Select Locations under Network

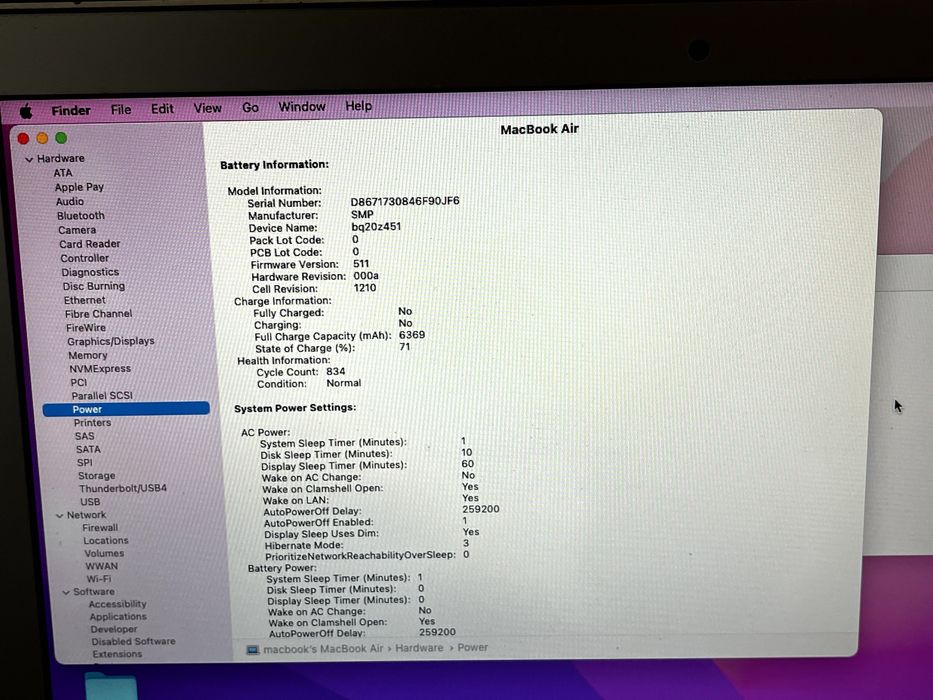pyautogui.click(x=105, y=540)
